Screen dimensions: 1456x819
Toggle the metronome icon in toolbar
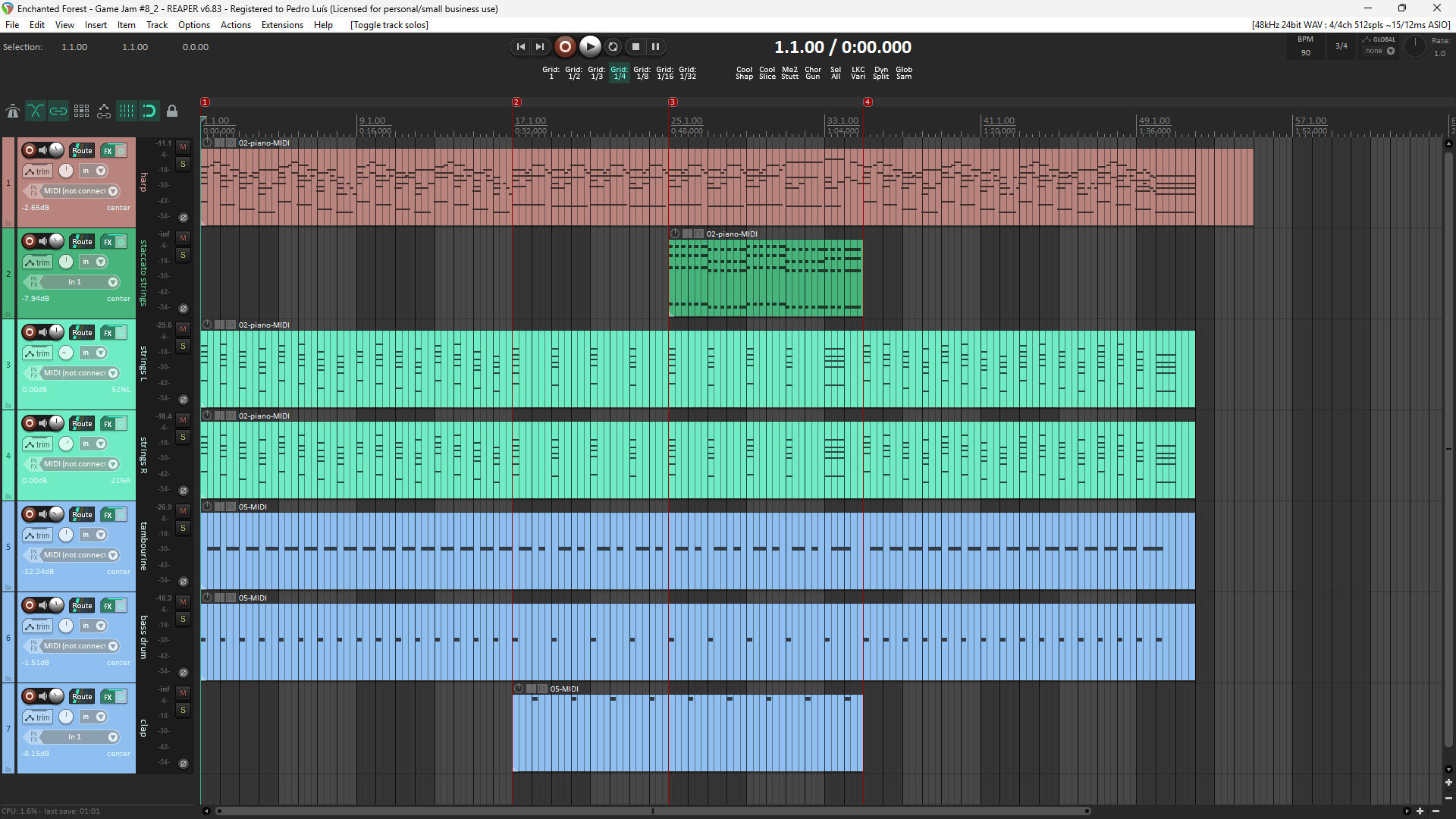pos(13,111)
